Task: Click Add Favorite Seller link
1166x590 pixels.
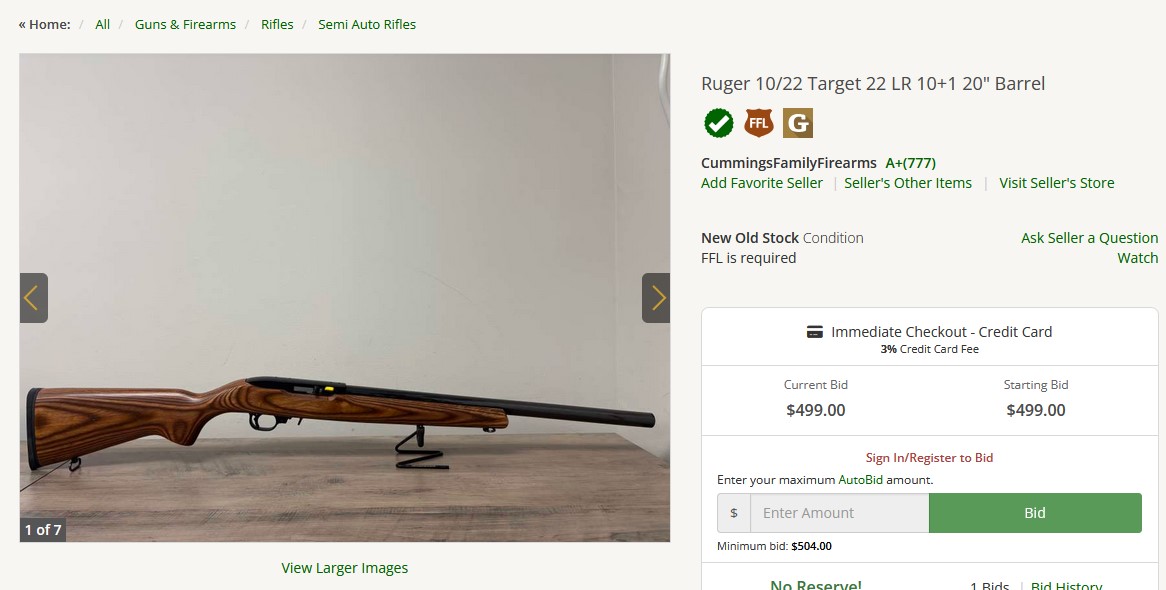Action: [761, 183]
